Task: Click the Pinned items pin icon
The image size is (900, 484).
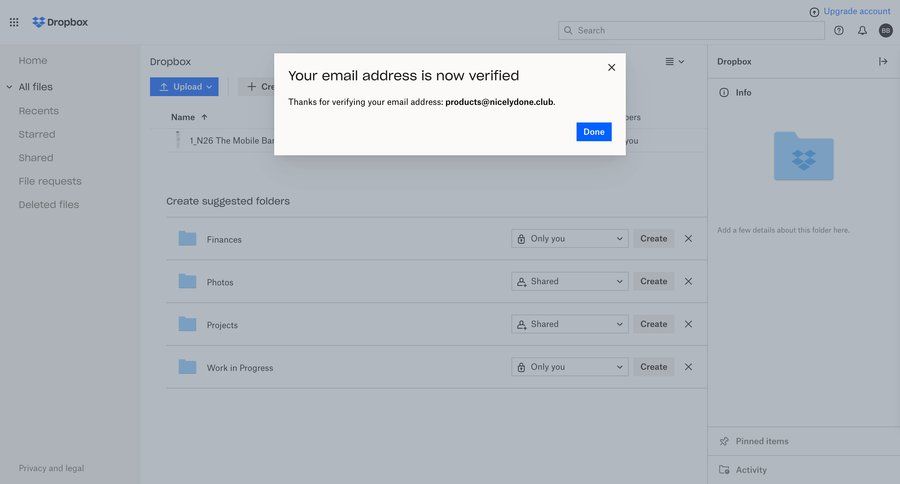Action: tap(724, 441)
